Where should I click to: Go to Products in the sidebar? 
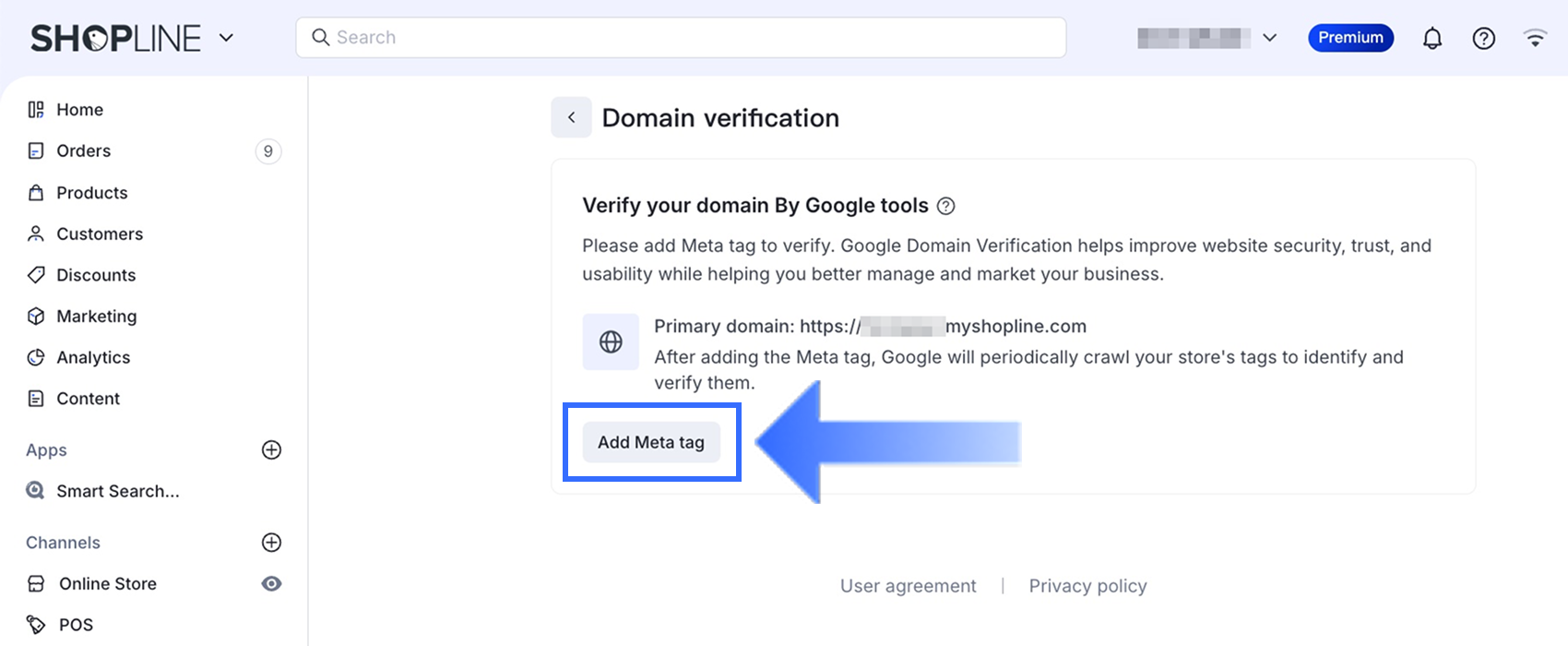tap(91, 192)
